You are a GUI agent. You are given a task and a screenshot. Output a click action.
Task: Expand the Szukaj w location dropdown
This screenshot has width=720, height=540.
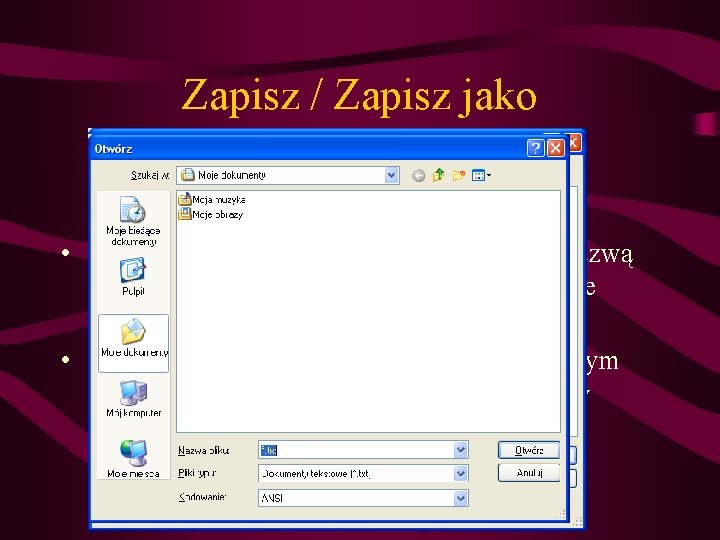coord(391,175)
